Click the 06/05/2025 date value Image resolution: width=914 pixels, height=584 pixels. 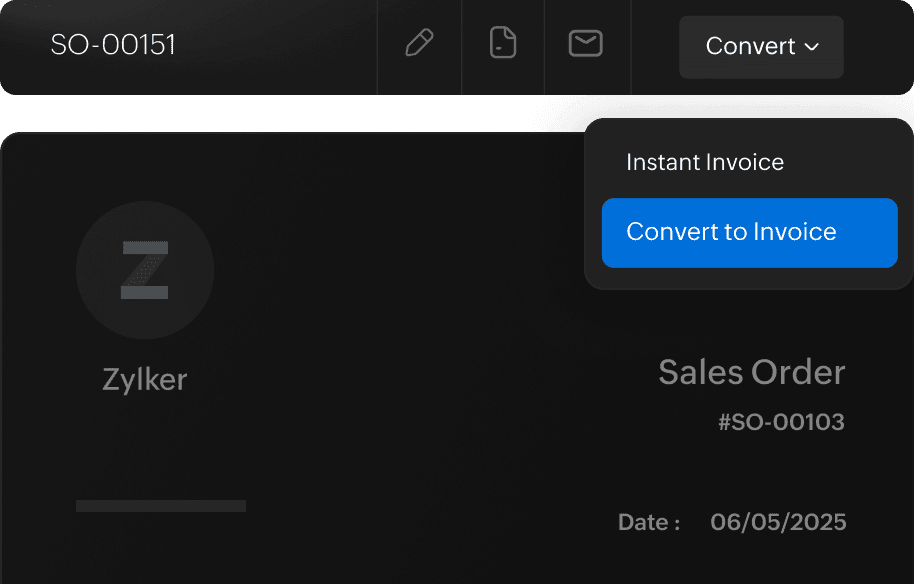click(778, 522)
